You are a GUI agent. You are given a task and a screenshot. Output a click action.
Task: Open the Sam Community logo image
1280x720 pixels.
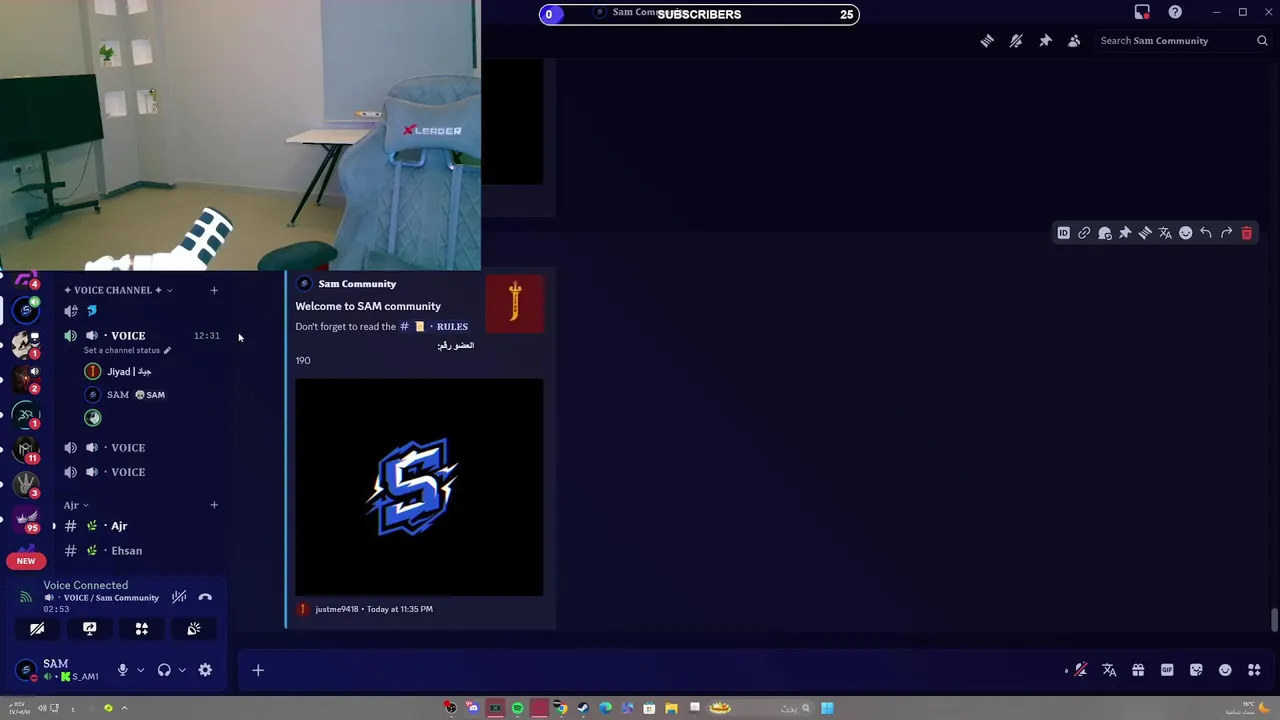(419, 487)
